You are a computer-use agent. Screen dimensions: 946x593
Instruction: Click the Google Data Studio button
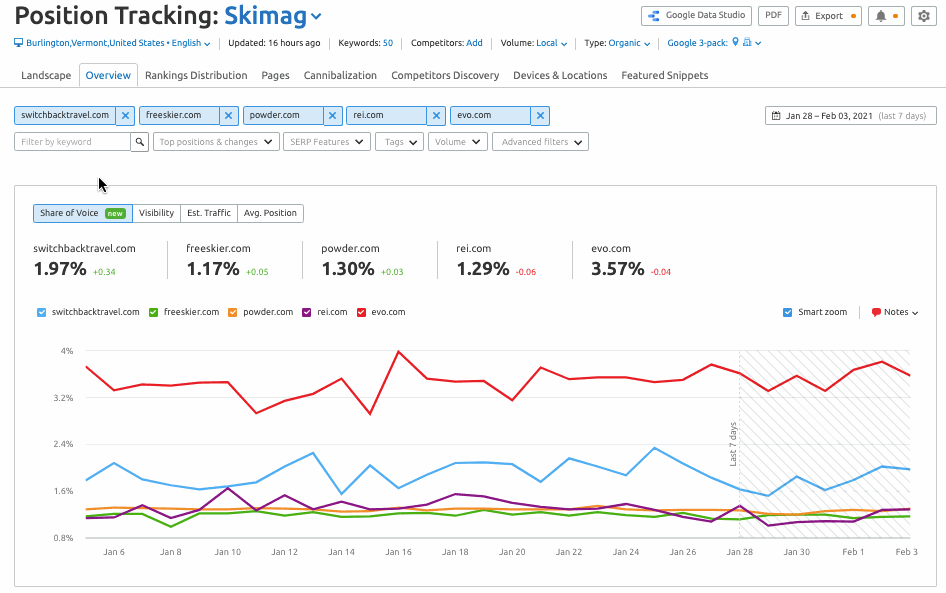(696, 16)
